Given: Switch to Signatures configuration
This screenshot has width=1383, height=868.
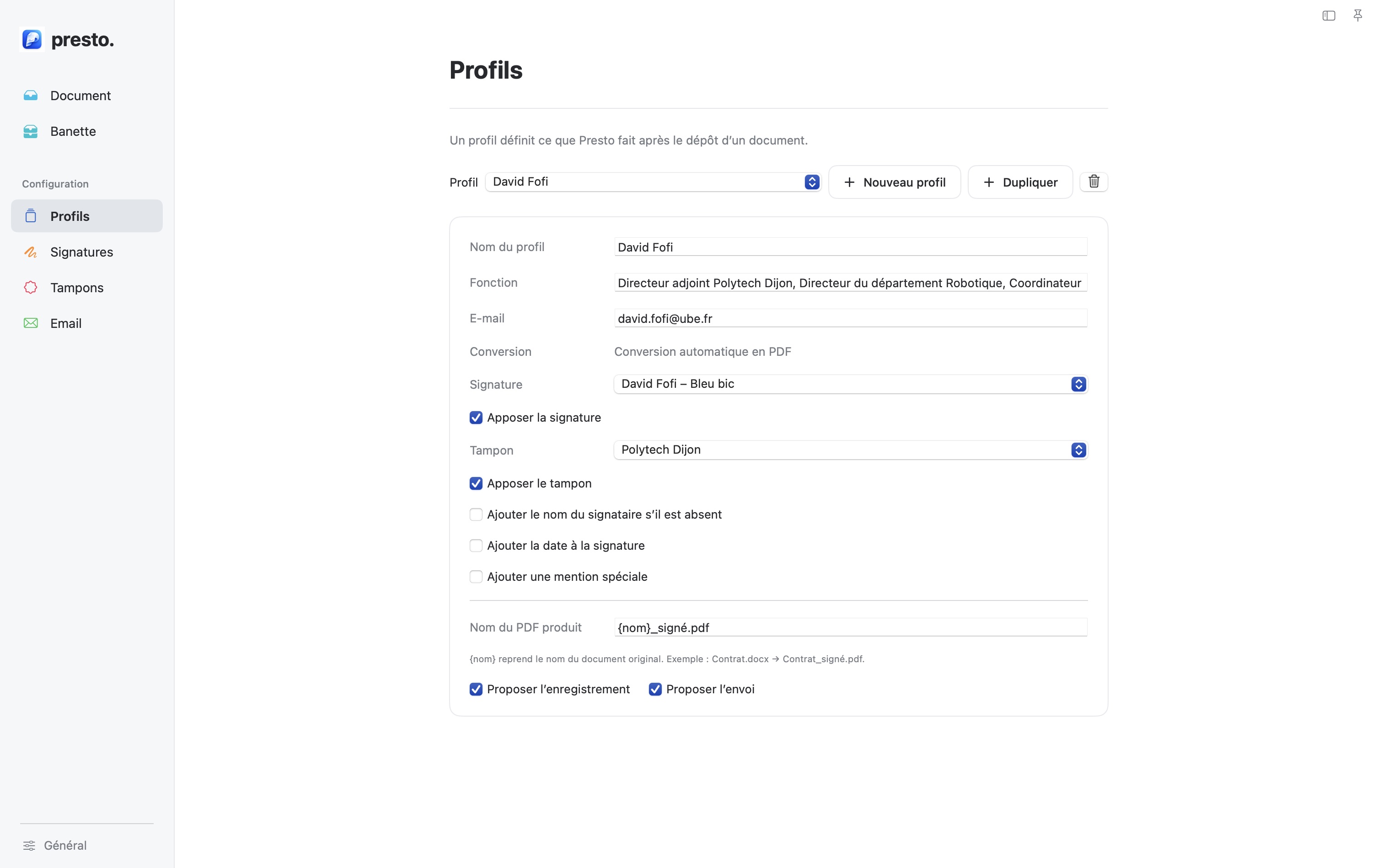Looking at the screenshot, I should point(87,252).
